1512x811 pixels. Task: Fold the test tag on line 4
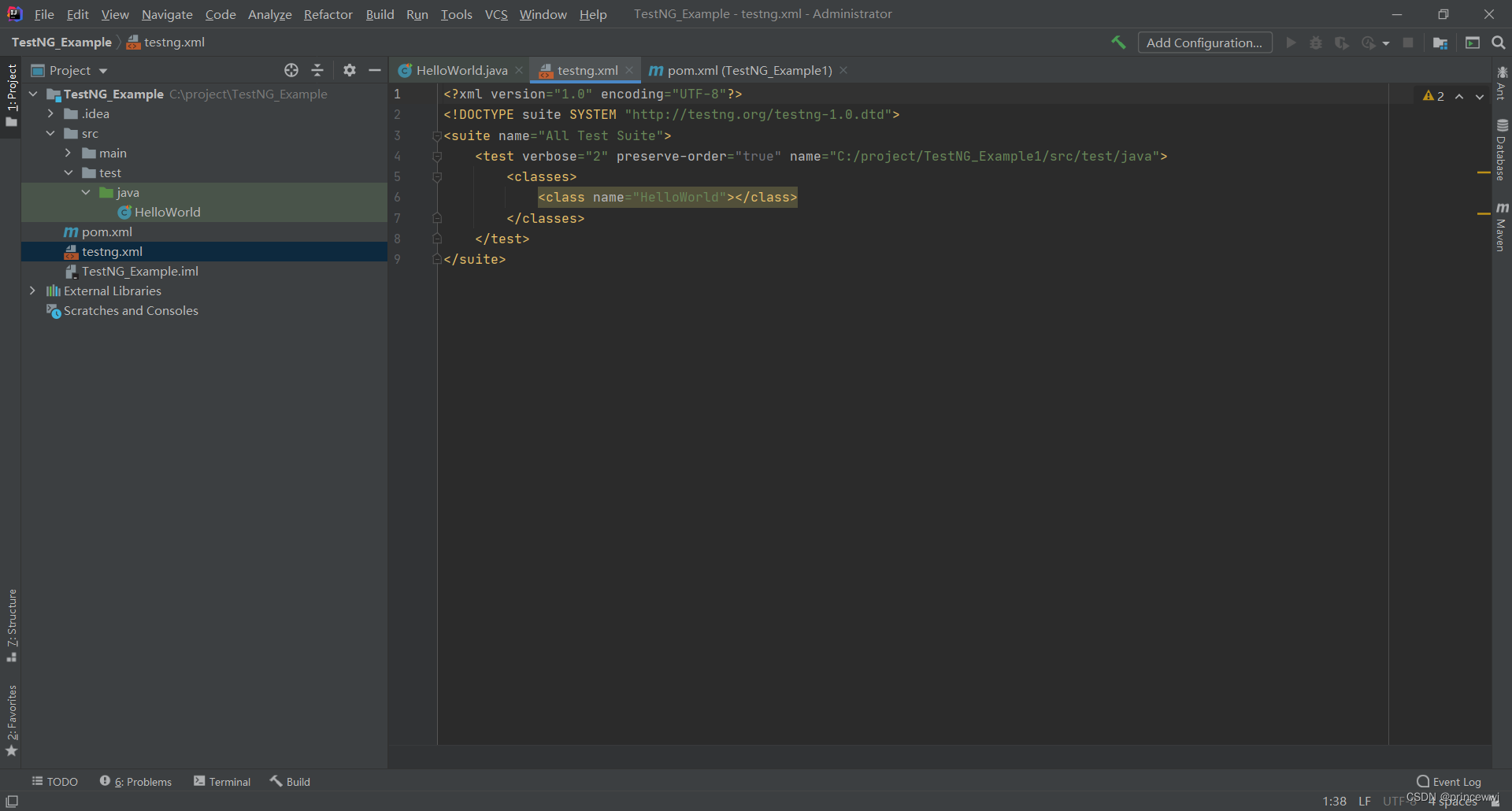(x=437, y=156)
